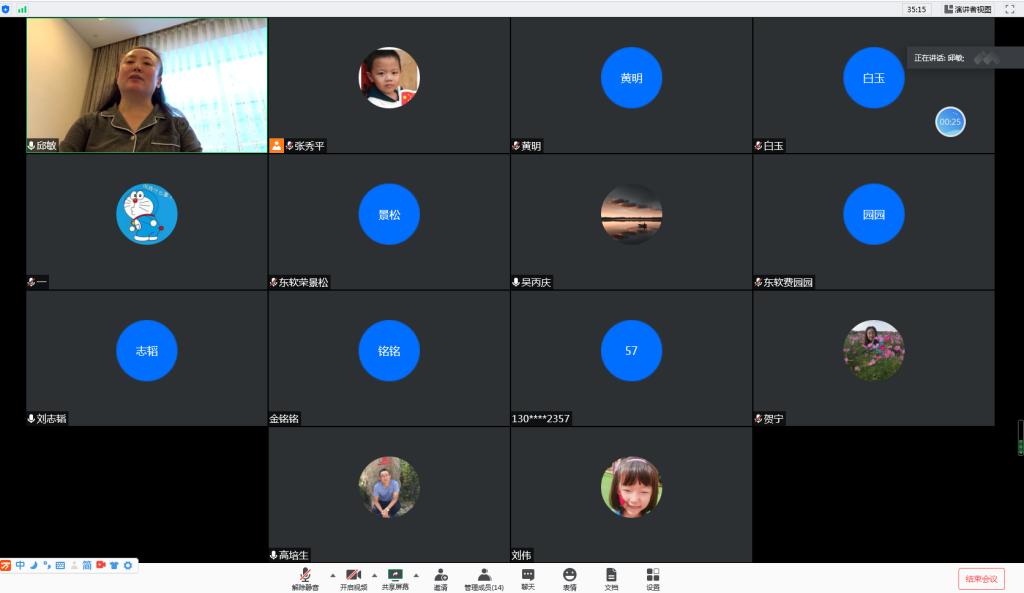
Task: Open the 邀请 (Invite) icon
Action: click(x=440, y=576)
